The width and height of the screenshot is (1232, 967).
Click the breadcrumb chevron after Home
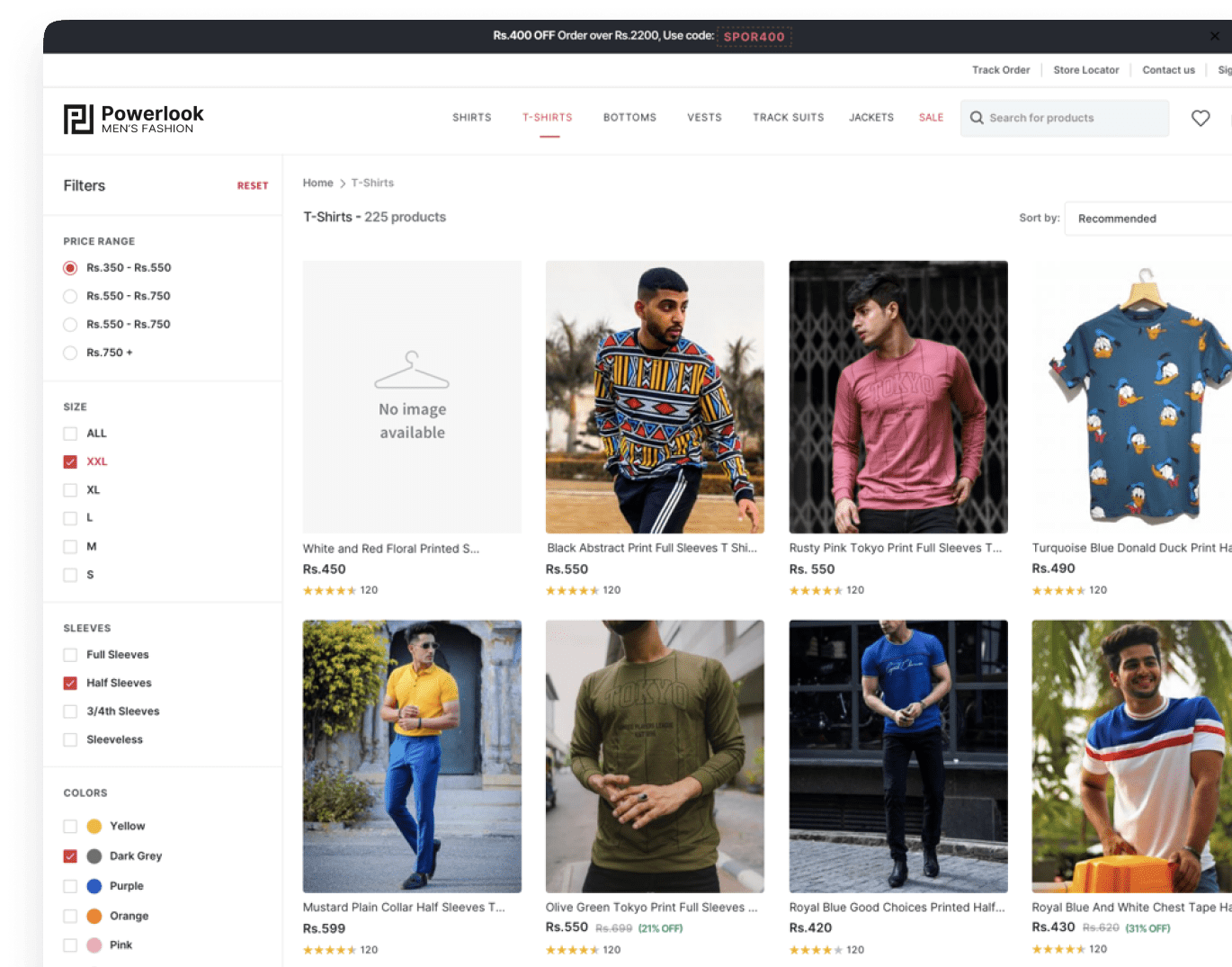[x=343, y=184]
